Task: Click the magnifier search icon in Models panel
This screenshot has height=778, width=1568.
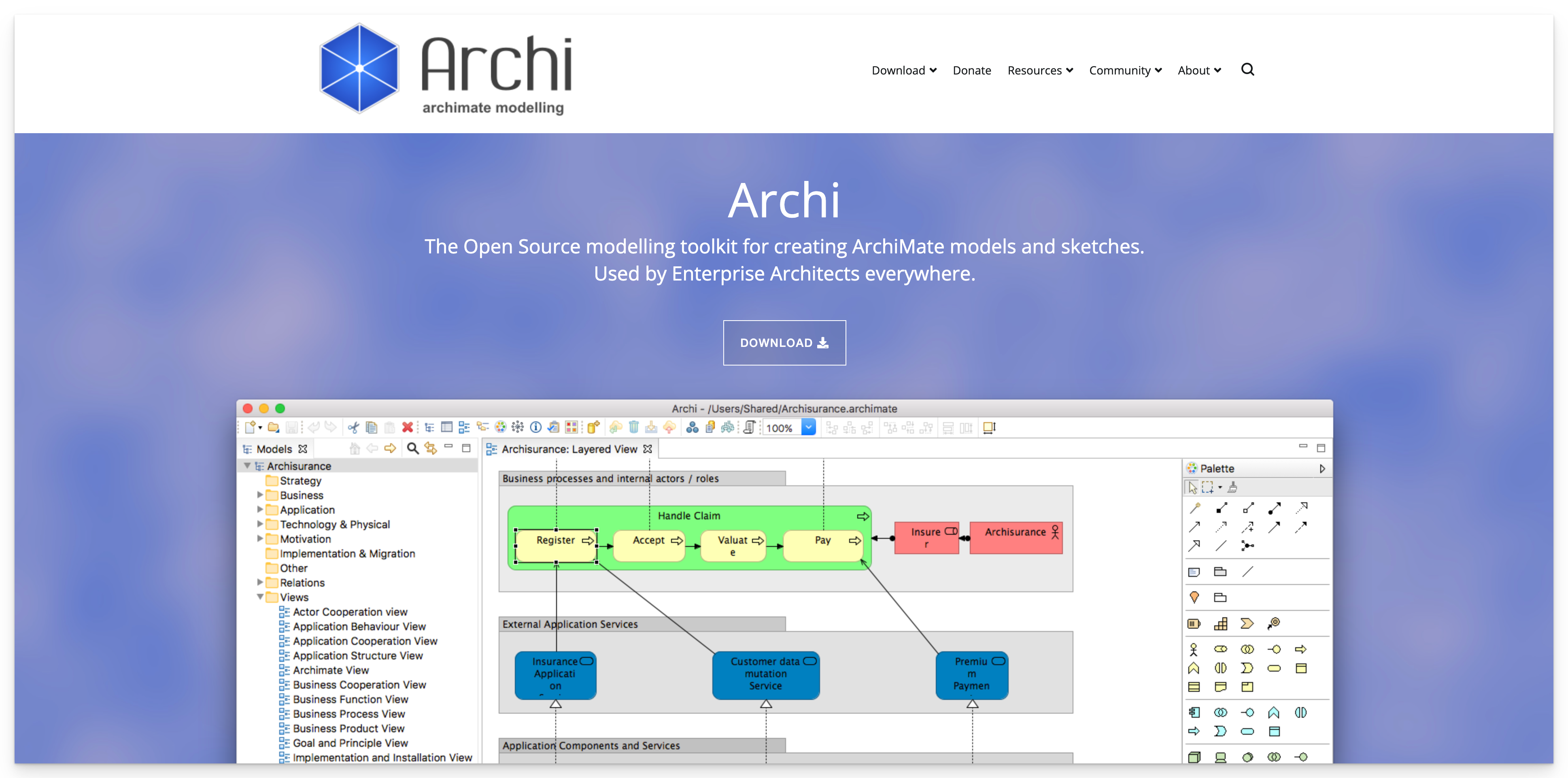Action: pos(413,449)
